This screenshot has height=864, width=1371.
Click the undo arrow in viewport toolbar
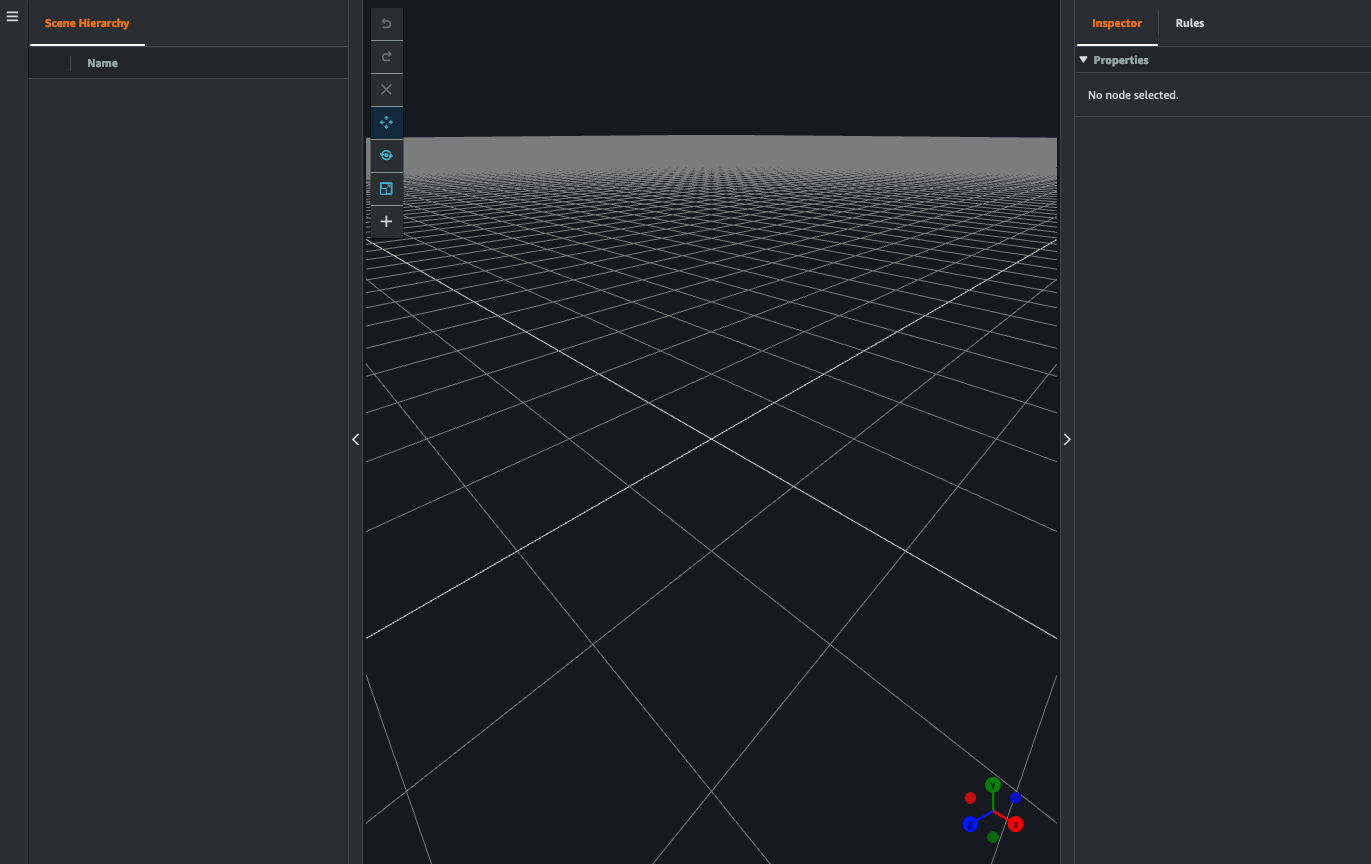386,24
